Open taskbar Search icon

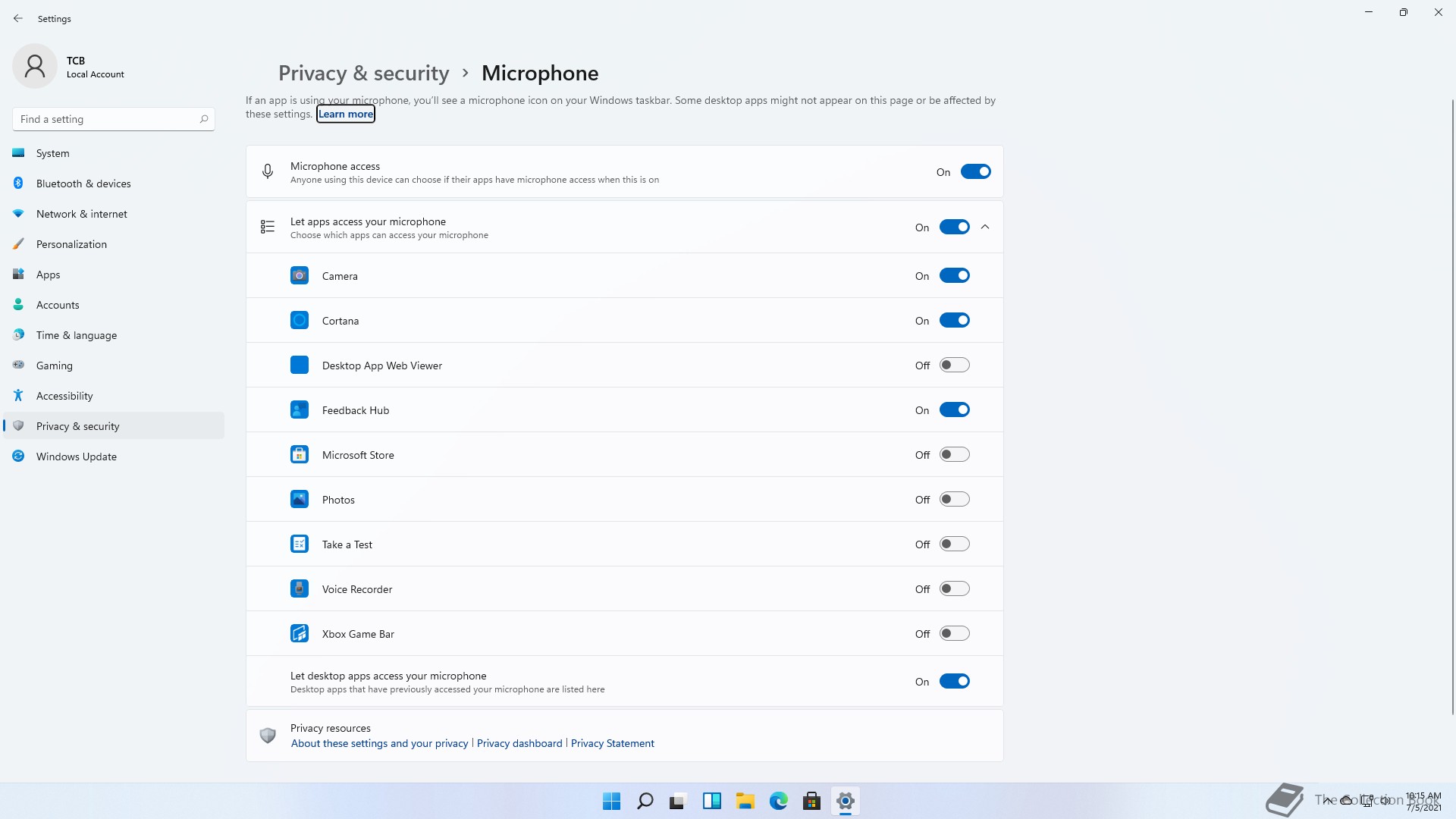point(645,801)
